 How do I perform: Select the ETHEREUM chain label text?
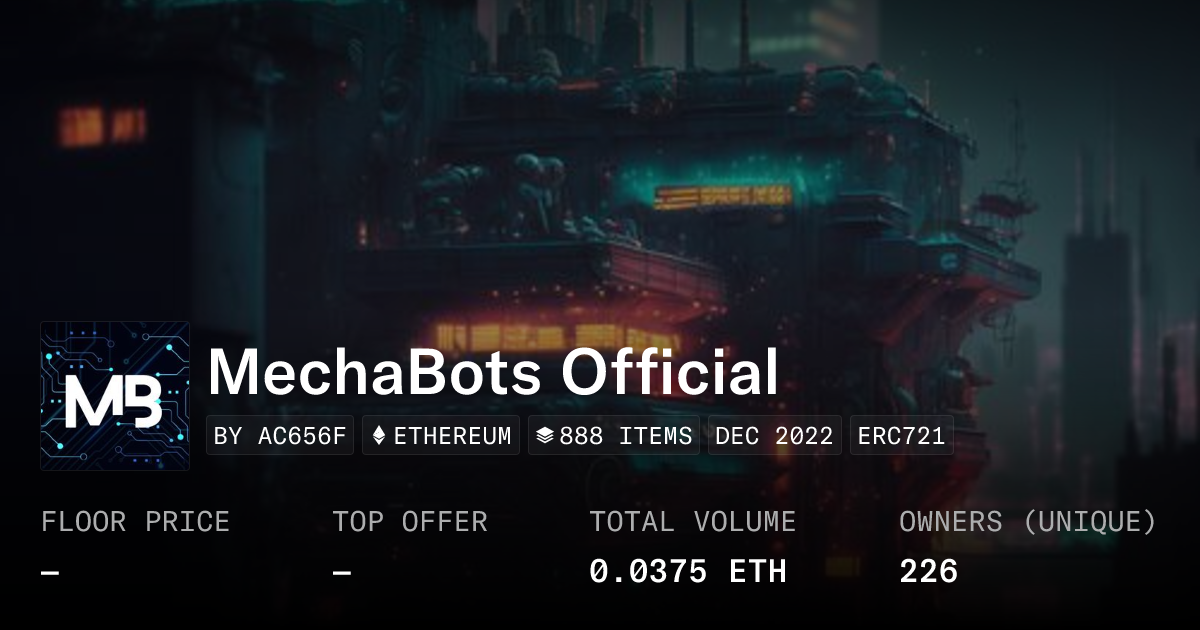(x=452, y=436)
